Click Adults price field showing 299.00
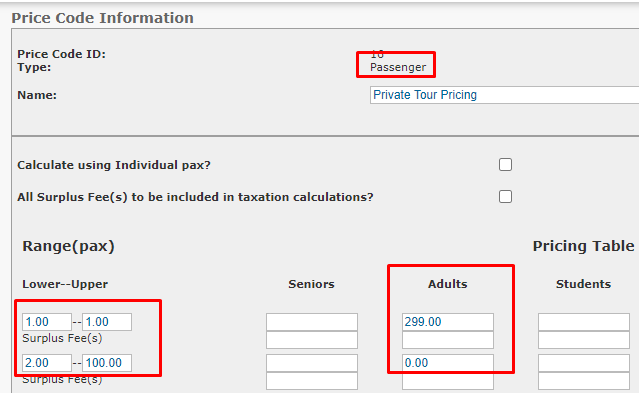The height and width of the screenshot is (393, 639). (447, 322)
